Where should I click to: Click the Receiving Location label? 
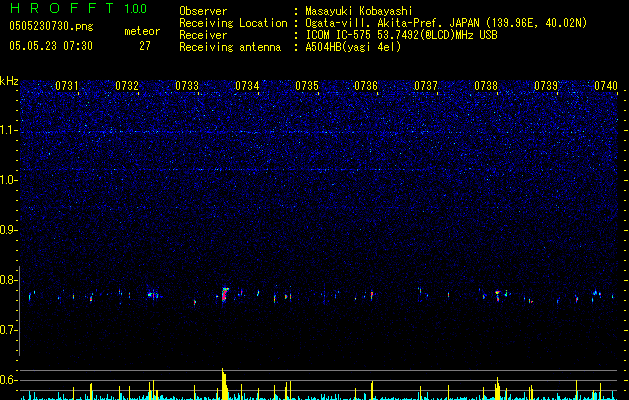coord(233,23)
